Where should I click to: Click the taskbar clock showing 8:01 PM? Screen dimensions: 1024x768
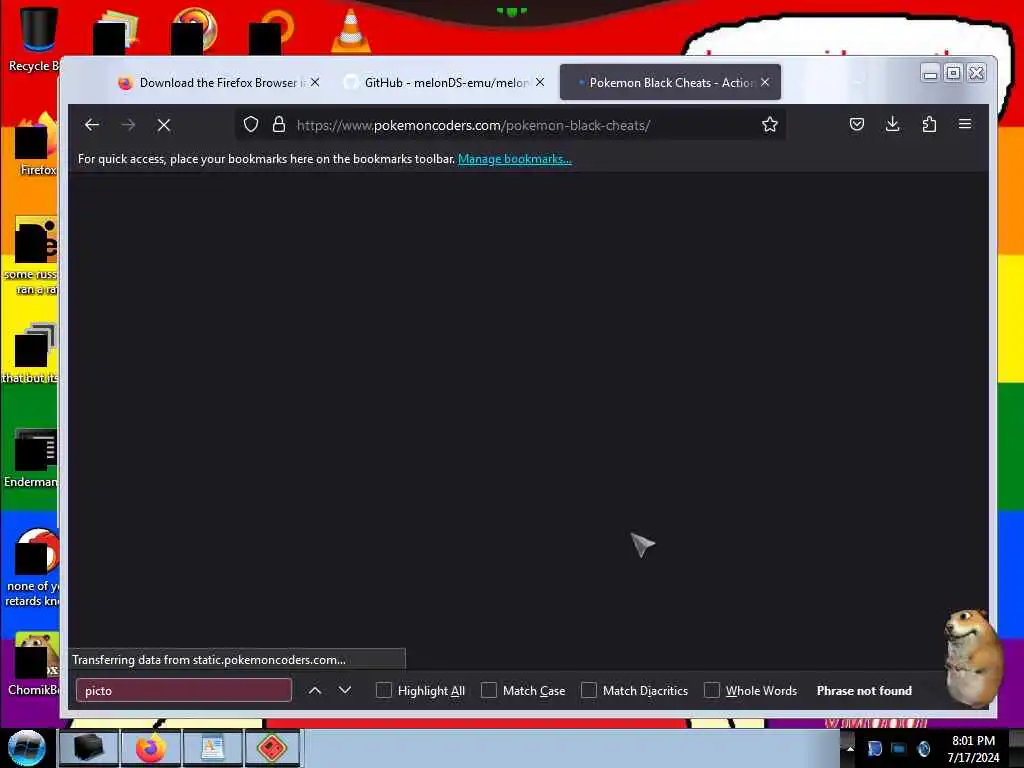click(x=973, y=748)
